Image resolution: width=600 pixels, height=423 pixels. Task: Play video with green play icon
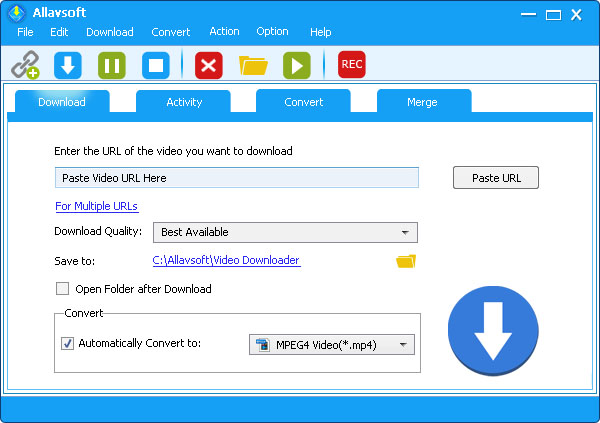tap(296, 66)
